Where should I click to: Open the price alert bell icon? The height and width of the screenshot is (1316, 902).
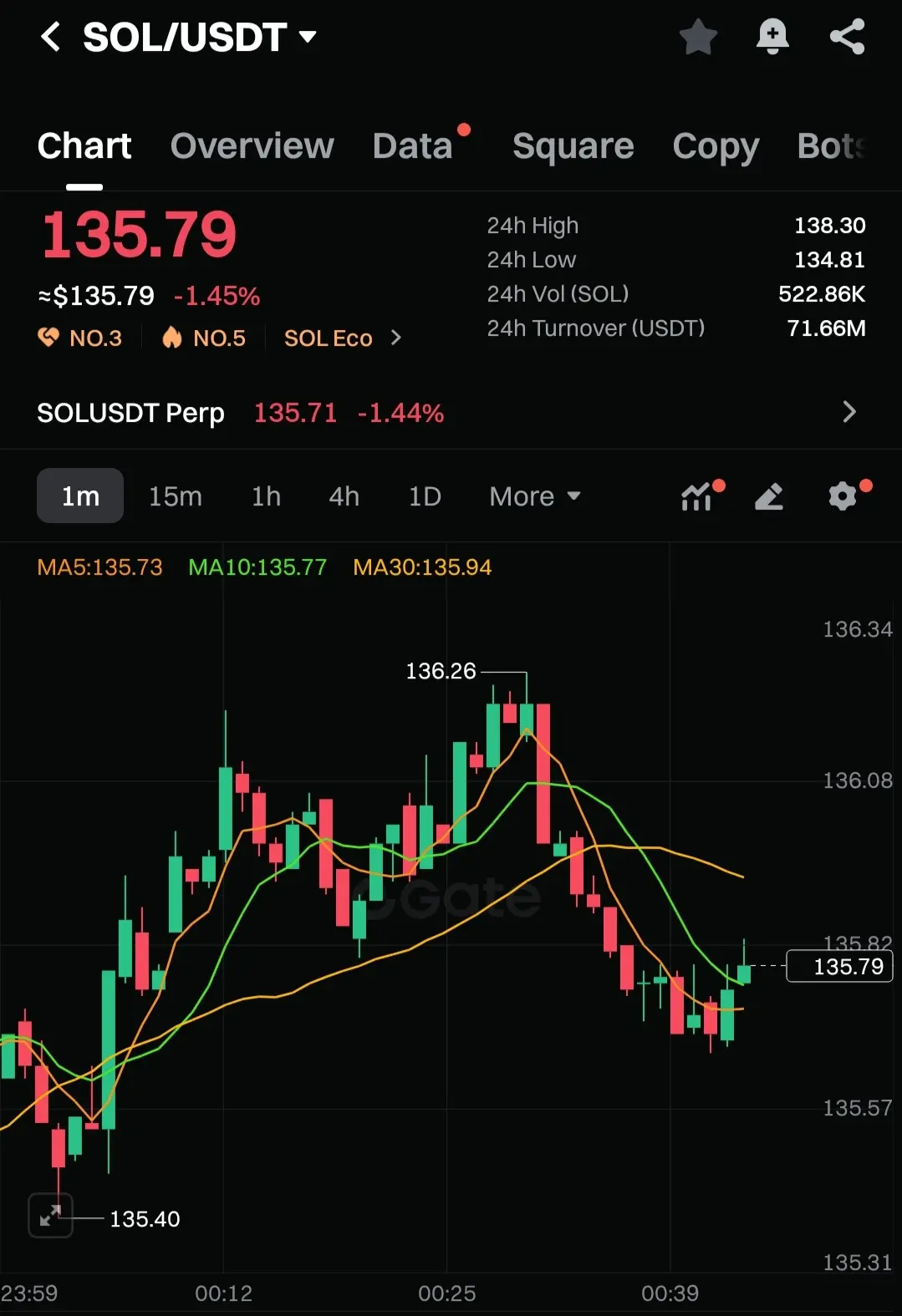pyautogui.click(x=772, y=37)
